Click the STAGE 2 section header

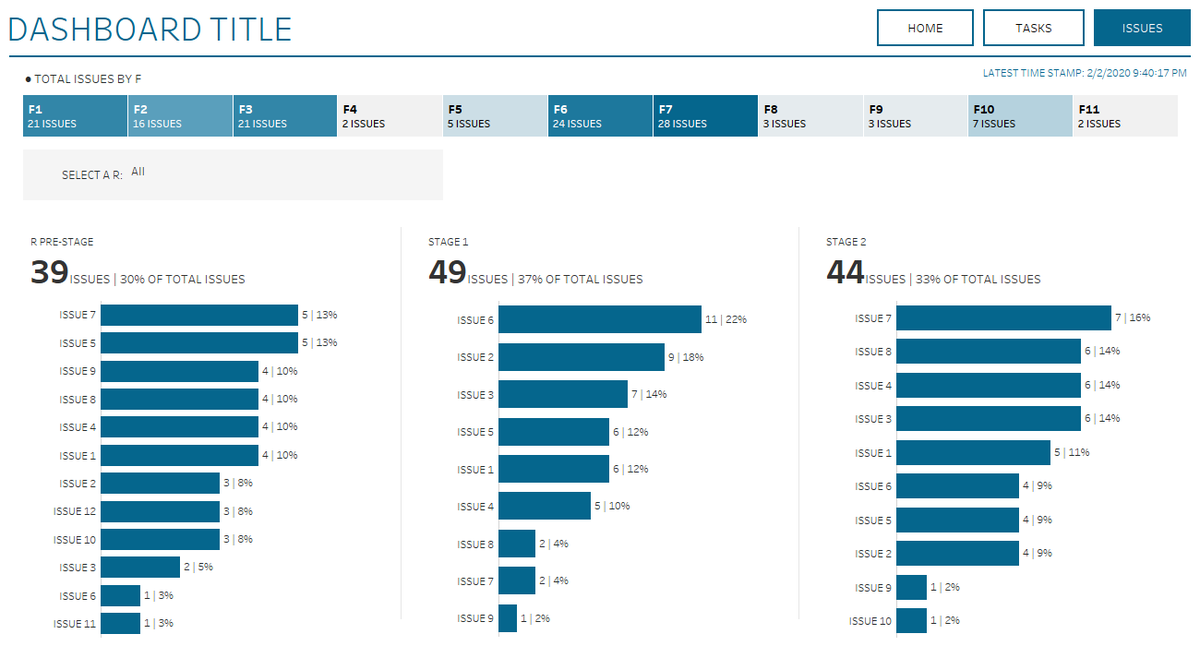tap(846, 242)
